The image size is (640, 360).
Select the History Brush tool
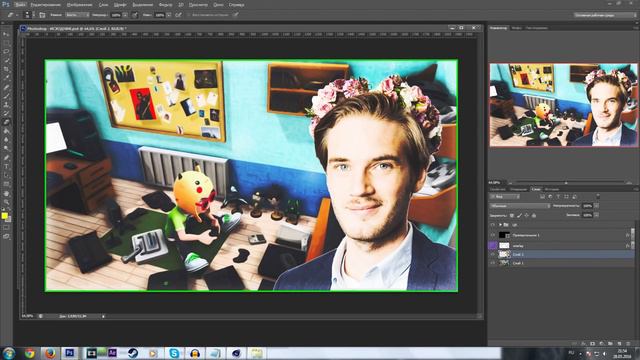pos(6,113)
